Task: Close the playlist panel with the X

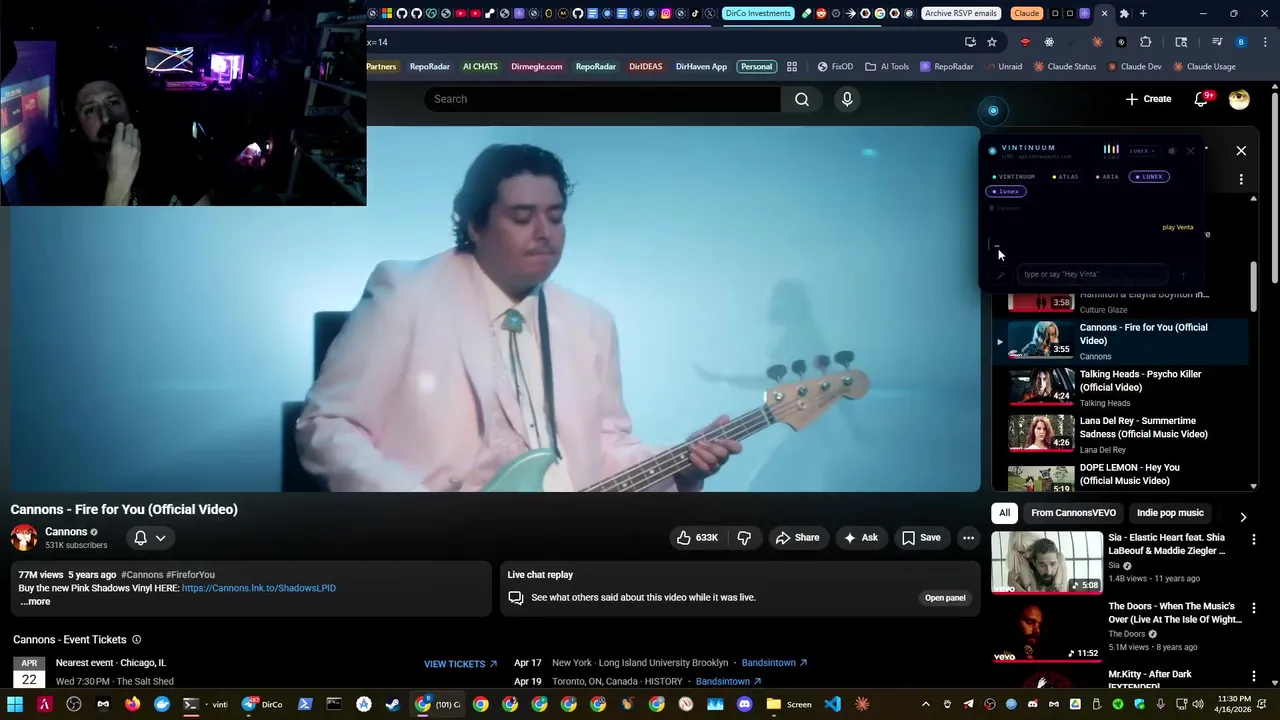Action: point(1241,151)
